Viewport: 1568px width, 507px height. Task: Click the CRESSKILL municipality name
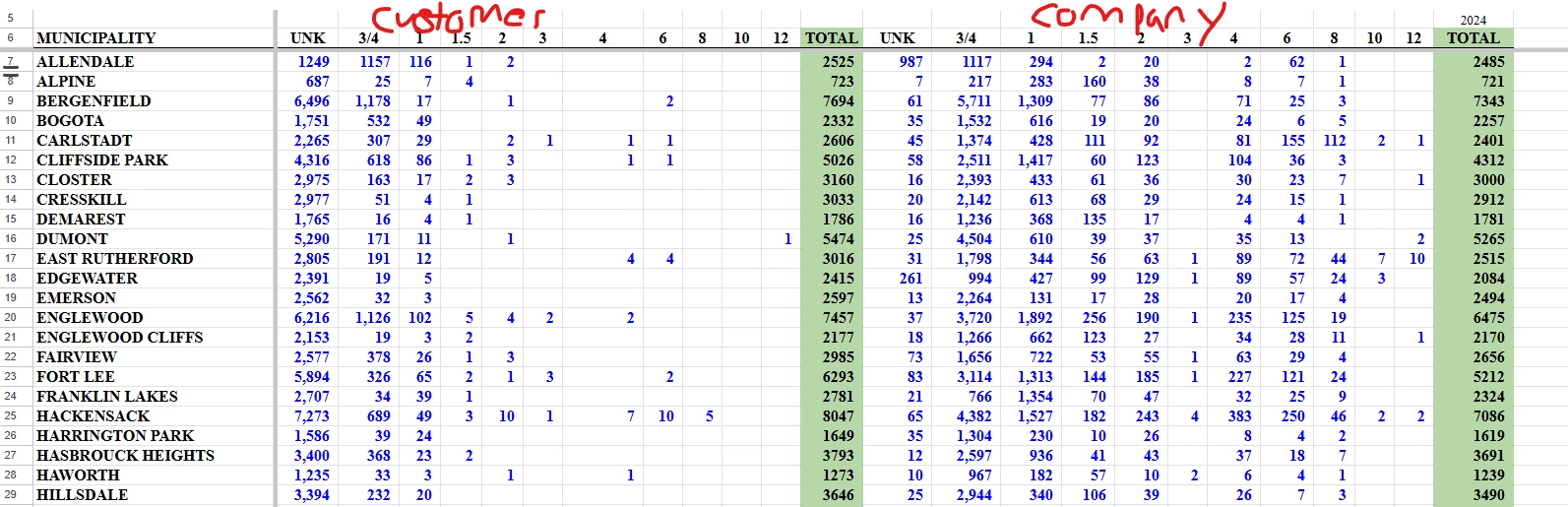pyautogui.click(x=81, y=200)
